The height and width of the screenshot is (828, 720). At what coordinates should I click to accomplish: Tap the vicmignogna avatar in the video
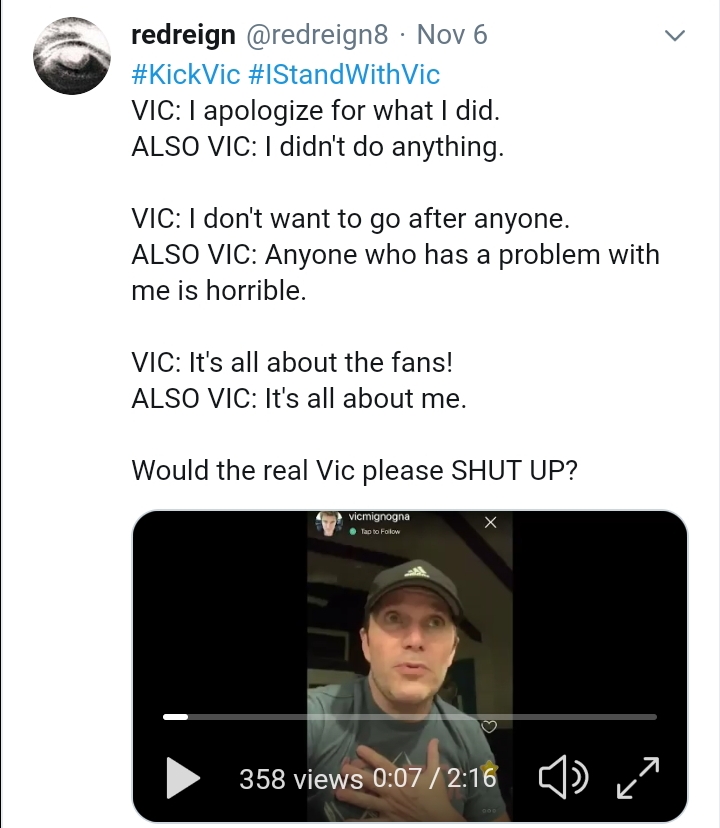(x=329, y=523)
